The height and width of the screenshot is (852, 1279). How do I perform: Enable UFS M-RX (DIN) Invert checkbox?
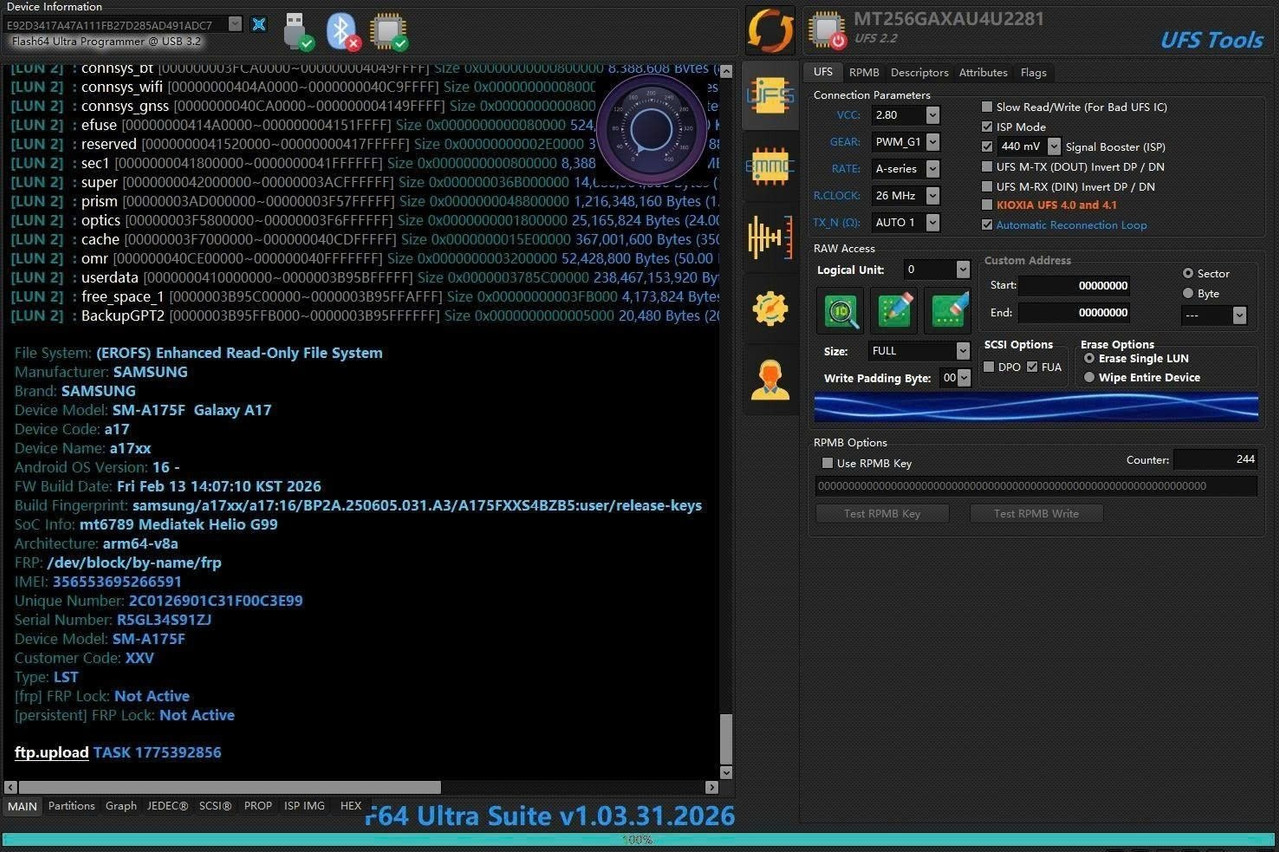[x=987, y=187]
